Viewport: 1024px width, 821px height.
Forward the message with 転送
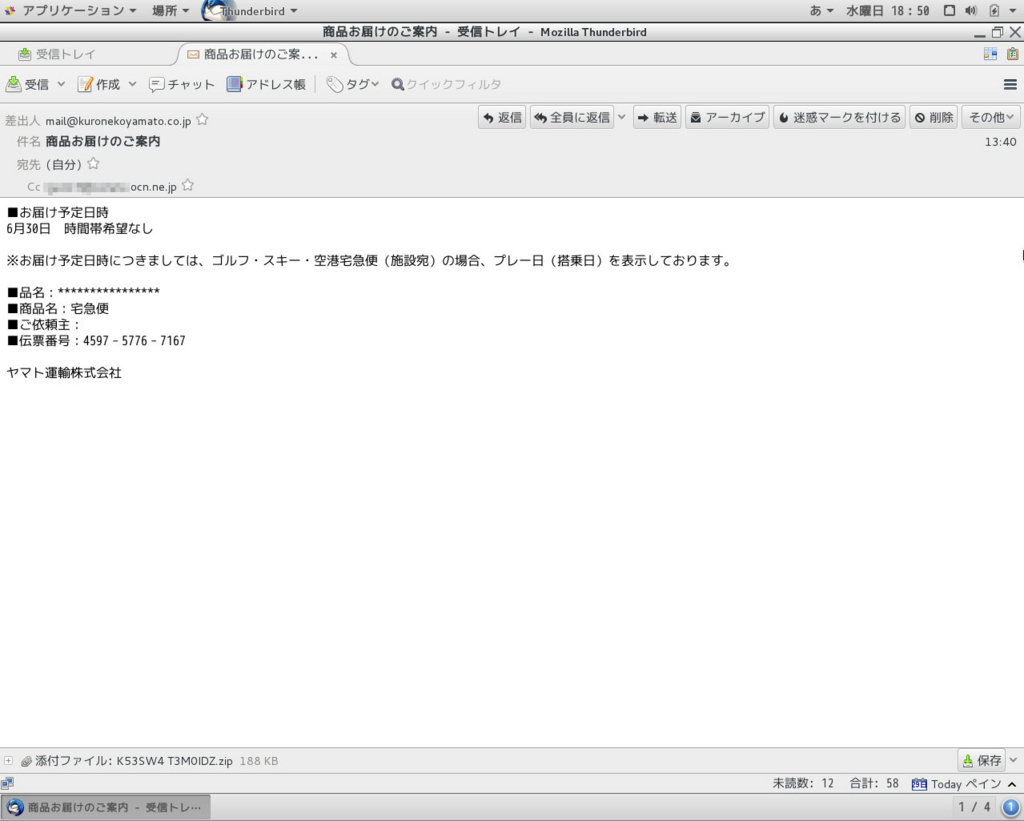click(x=657, y=118)
